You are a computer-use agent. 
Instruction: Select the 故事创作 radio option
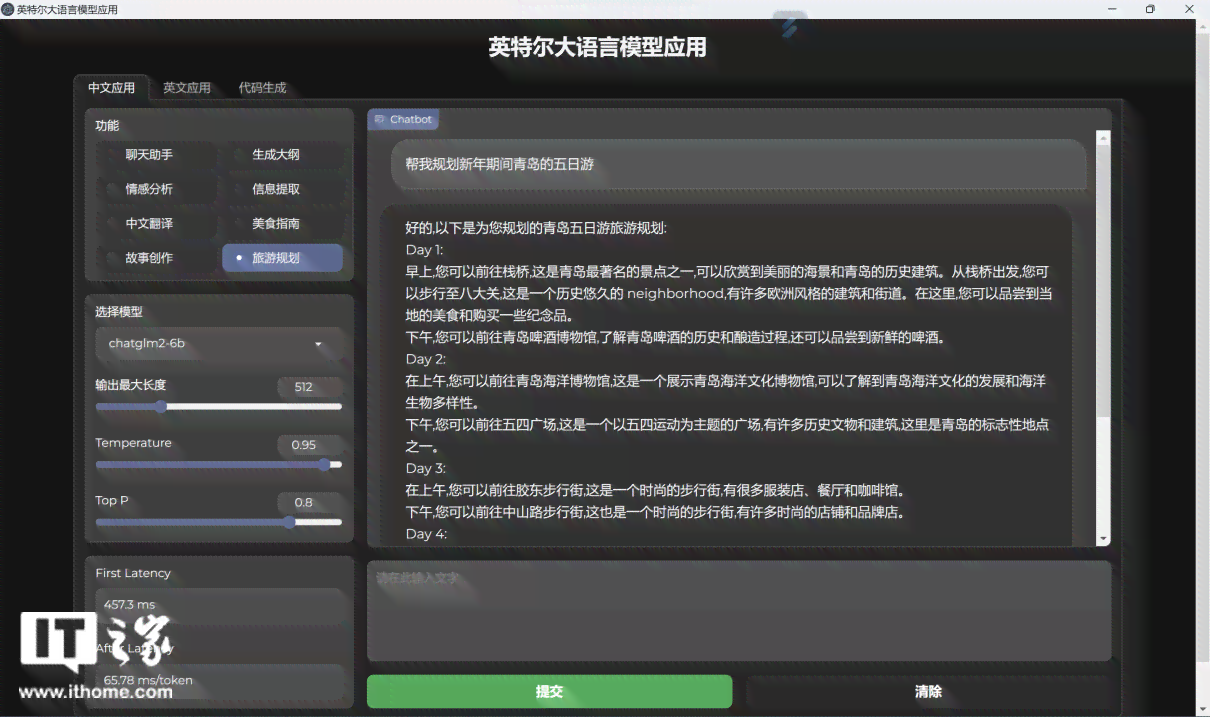click(x=155, y=258)
